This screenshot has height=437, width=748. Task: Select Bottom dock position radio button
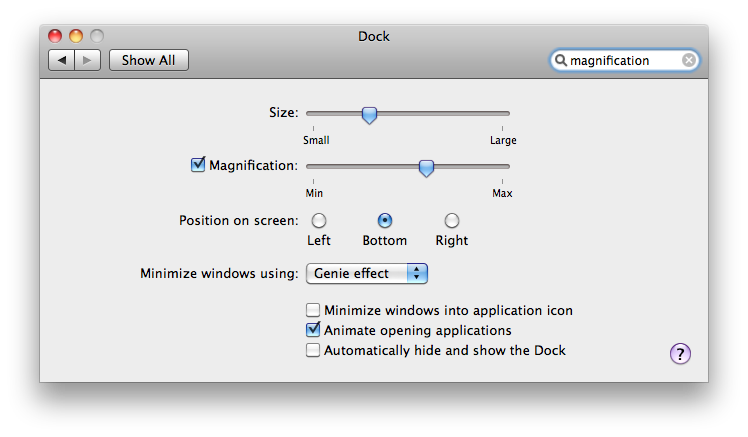tap(385, 220)
